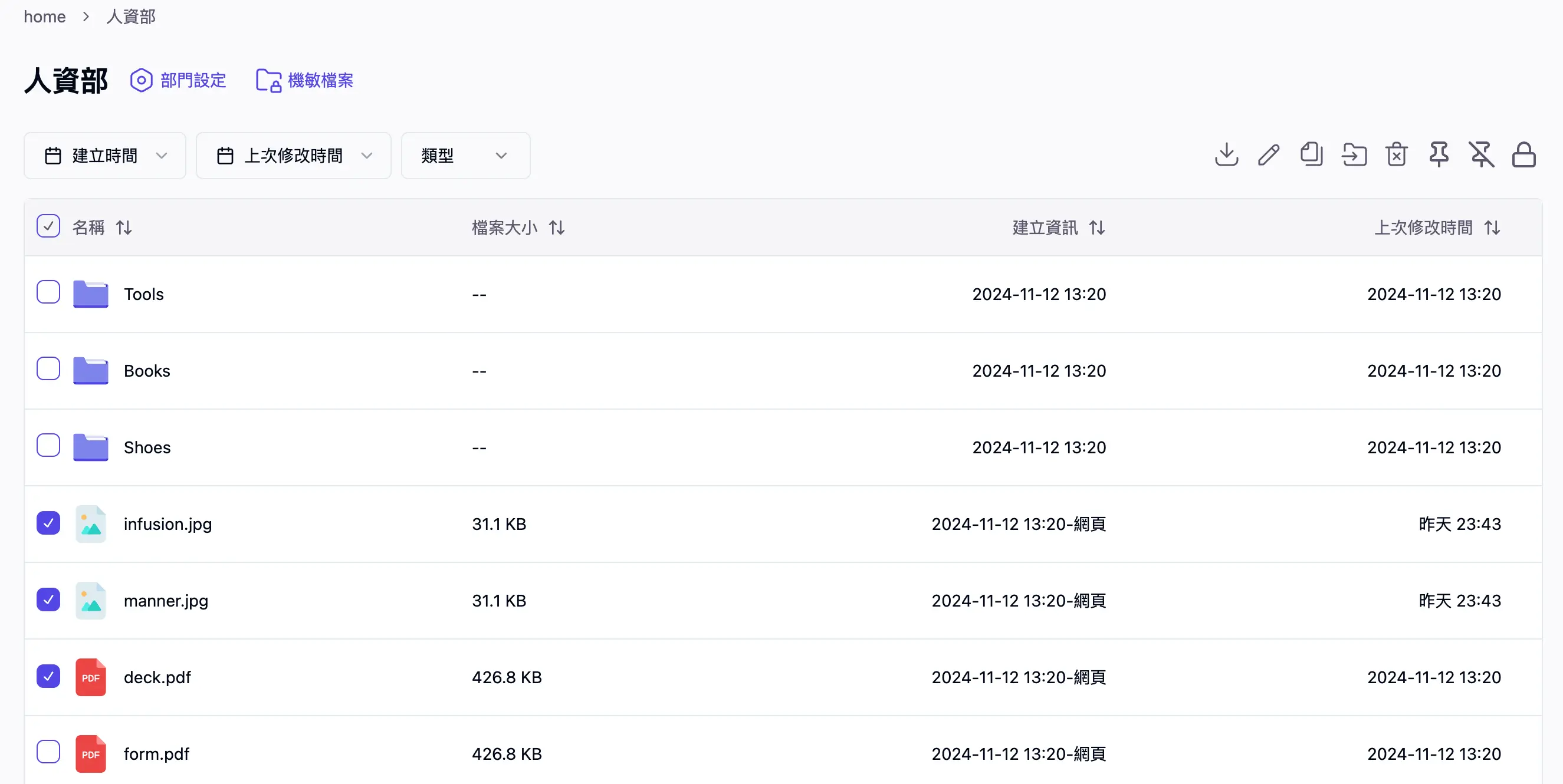Lock the selected files
Viewport: 1563px width, 784px height.
(1524, 155)
